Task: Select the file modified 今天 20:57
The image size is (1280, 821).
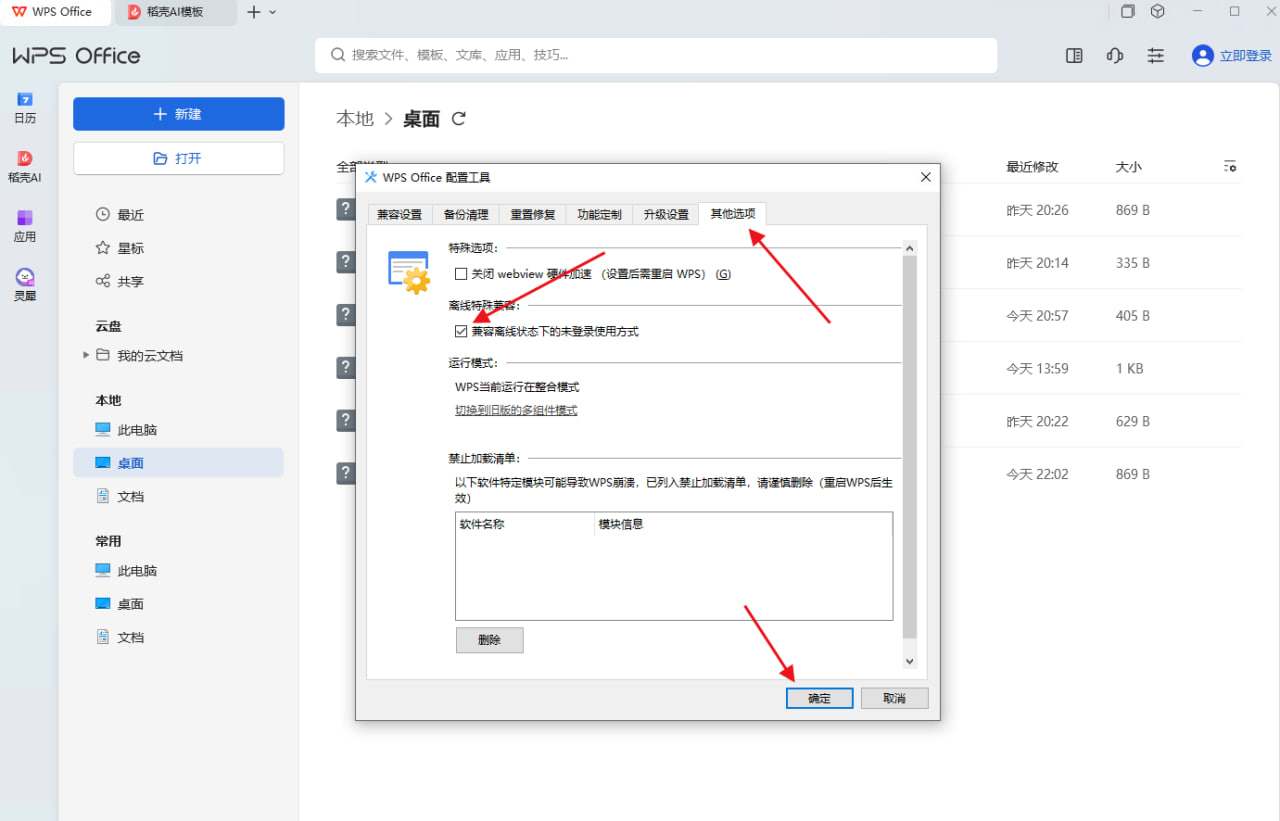Action: point(789,316)
